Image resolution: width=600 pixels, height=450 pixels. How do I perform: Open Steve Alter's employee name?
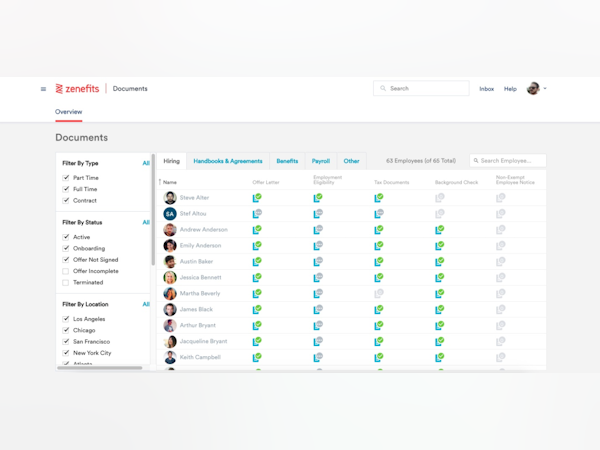(x=194, y=198)
